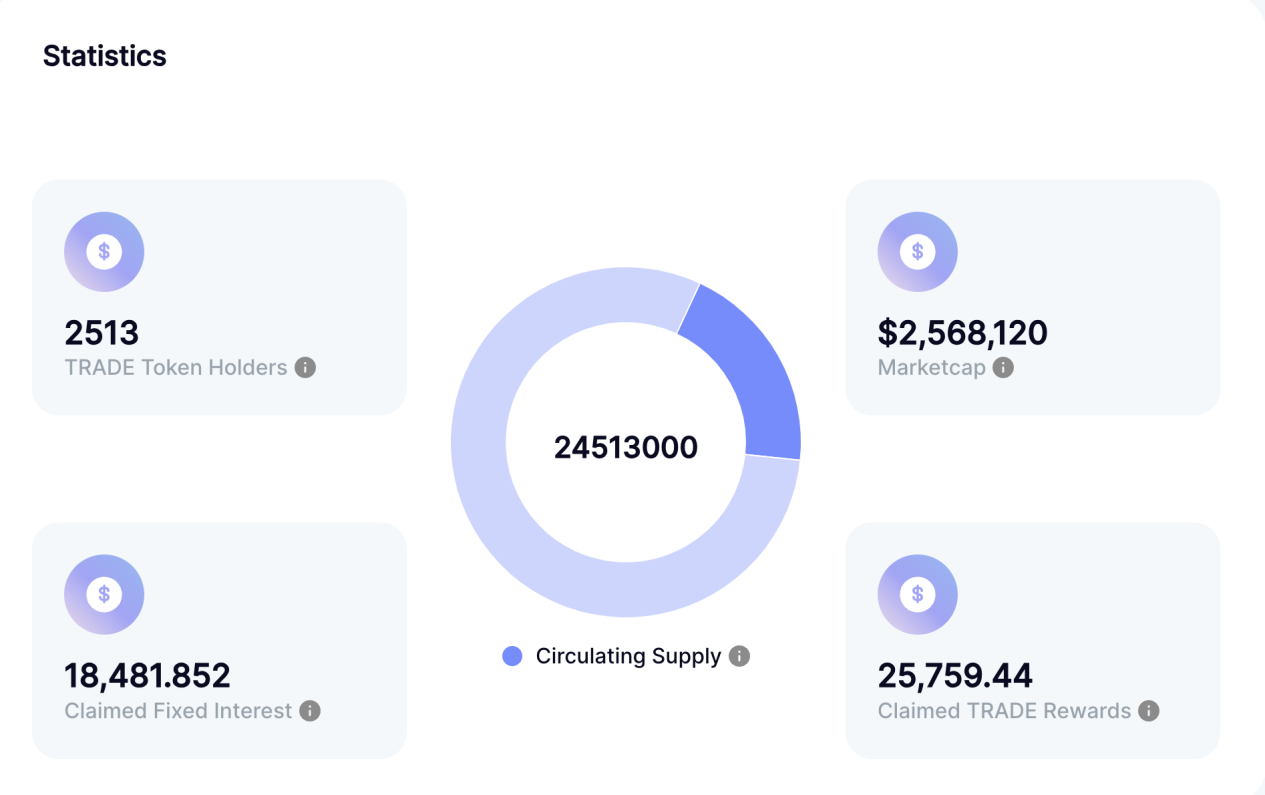This screenshot has height=795, width=1265.
Task: Click dollar icon in Claimed Fixed Interest card
Action: click(x=104, y=595)
